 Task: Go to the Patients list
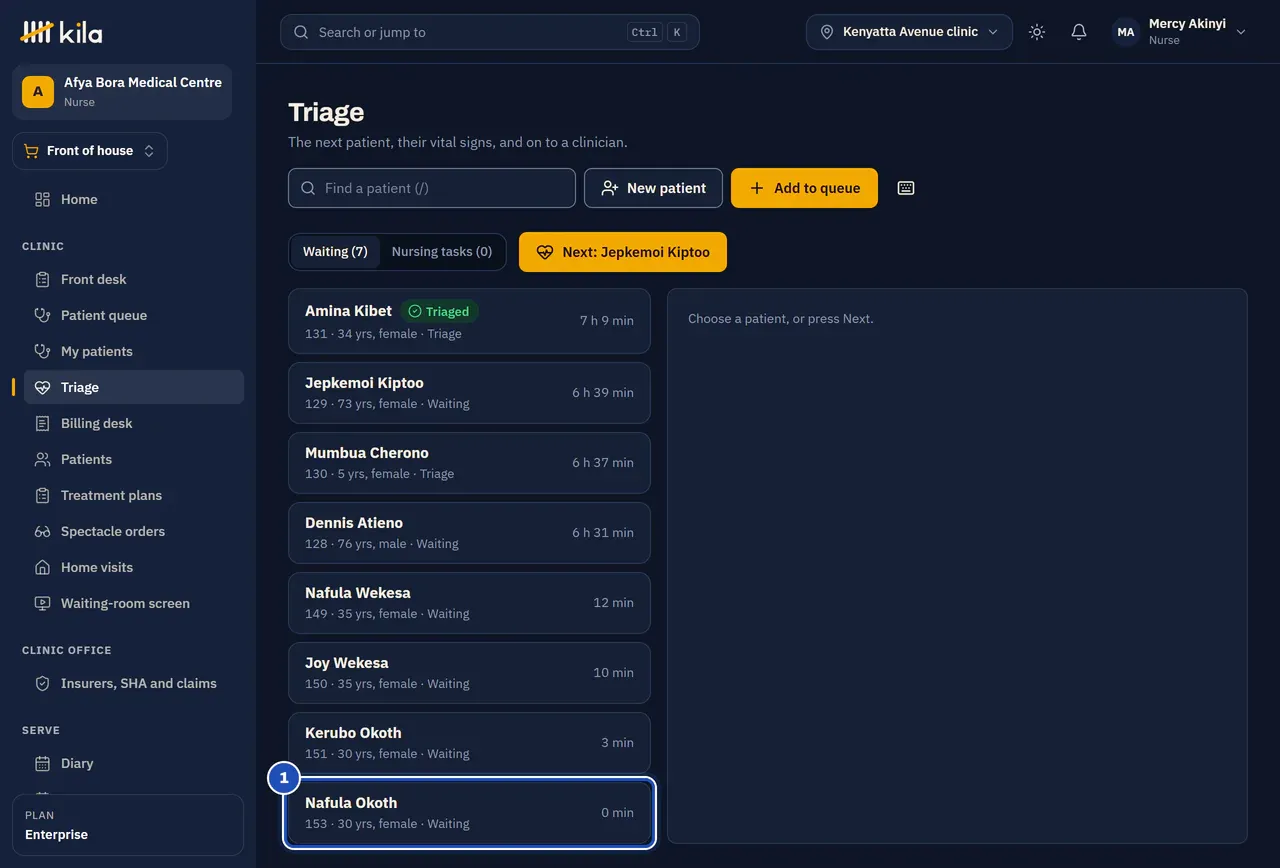coord(134,459)
